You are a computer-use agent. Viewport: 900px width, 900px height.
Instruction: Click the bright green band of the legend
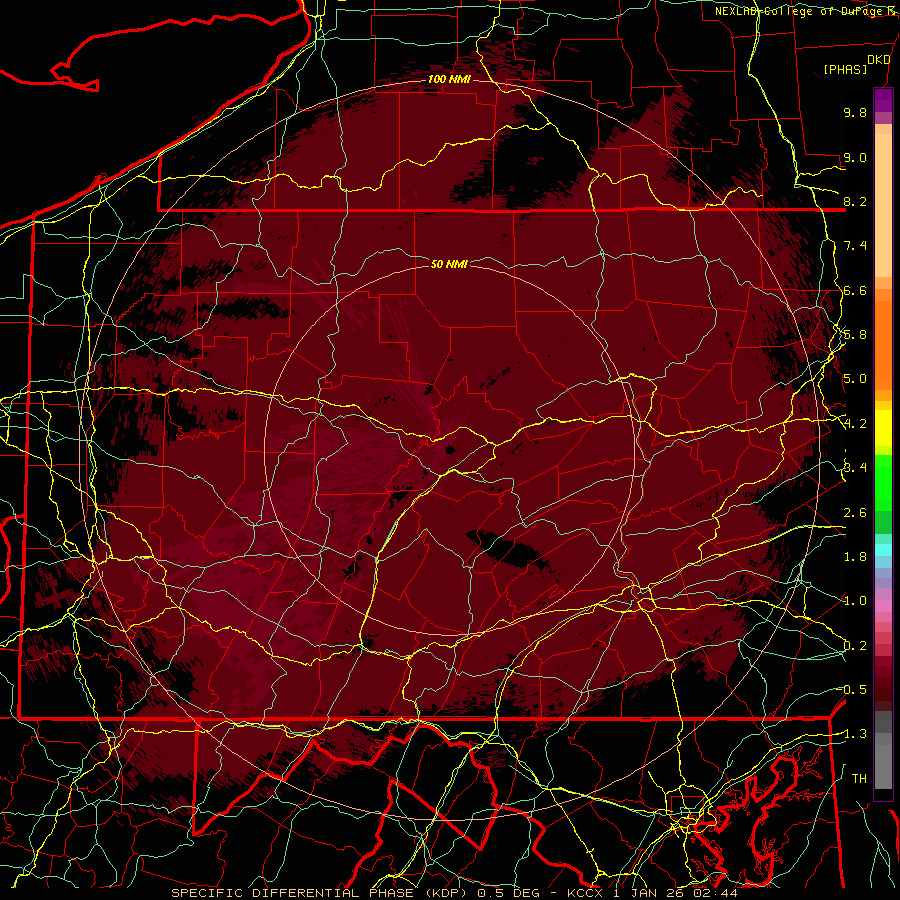click(x=883, y=482)
